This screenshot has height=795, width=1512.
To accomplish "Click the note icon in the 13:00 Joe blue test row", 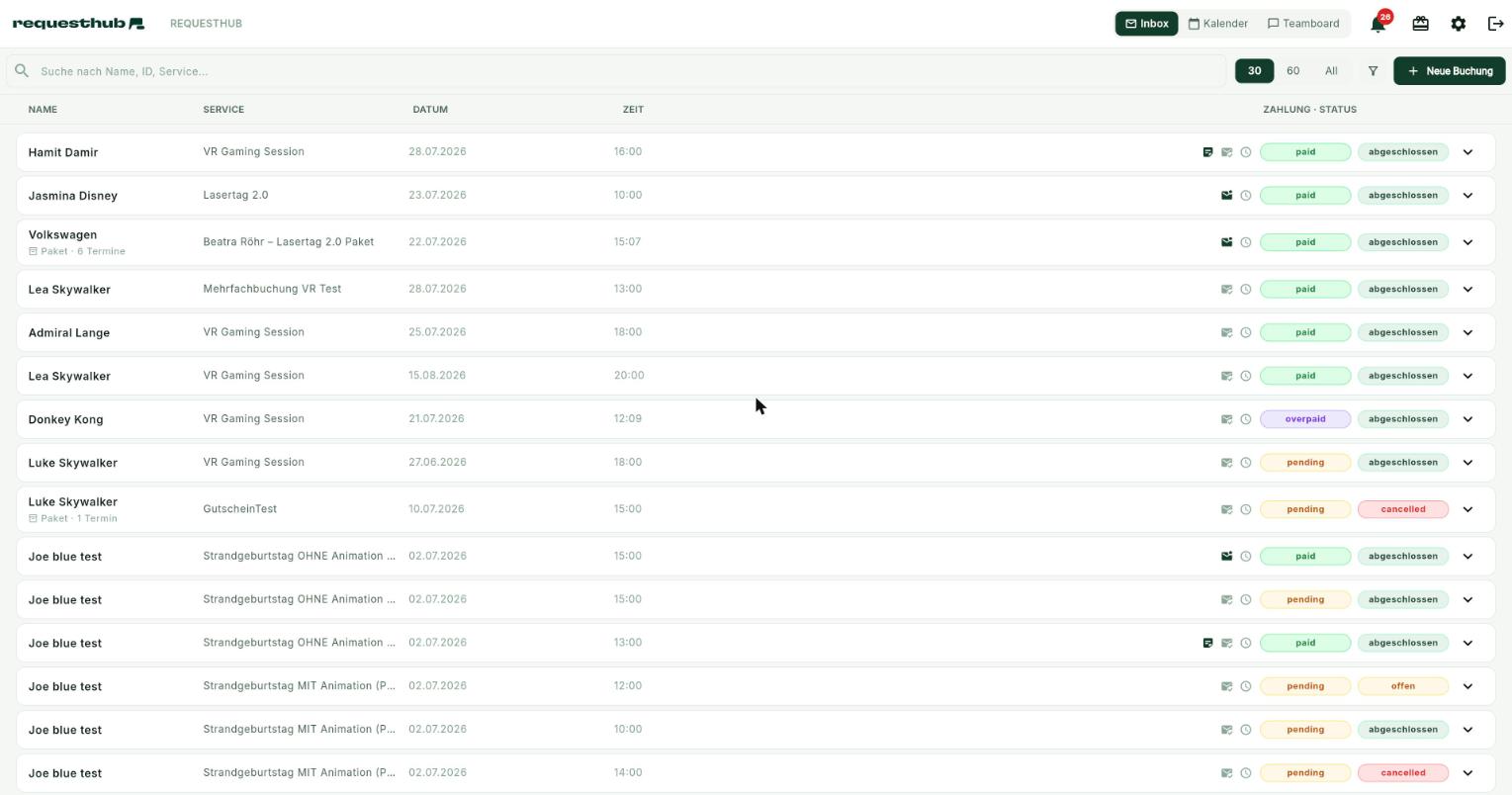I will pos(1207,643).
